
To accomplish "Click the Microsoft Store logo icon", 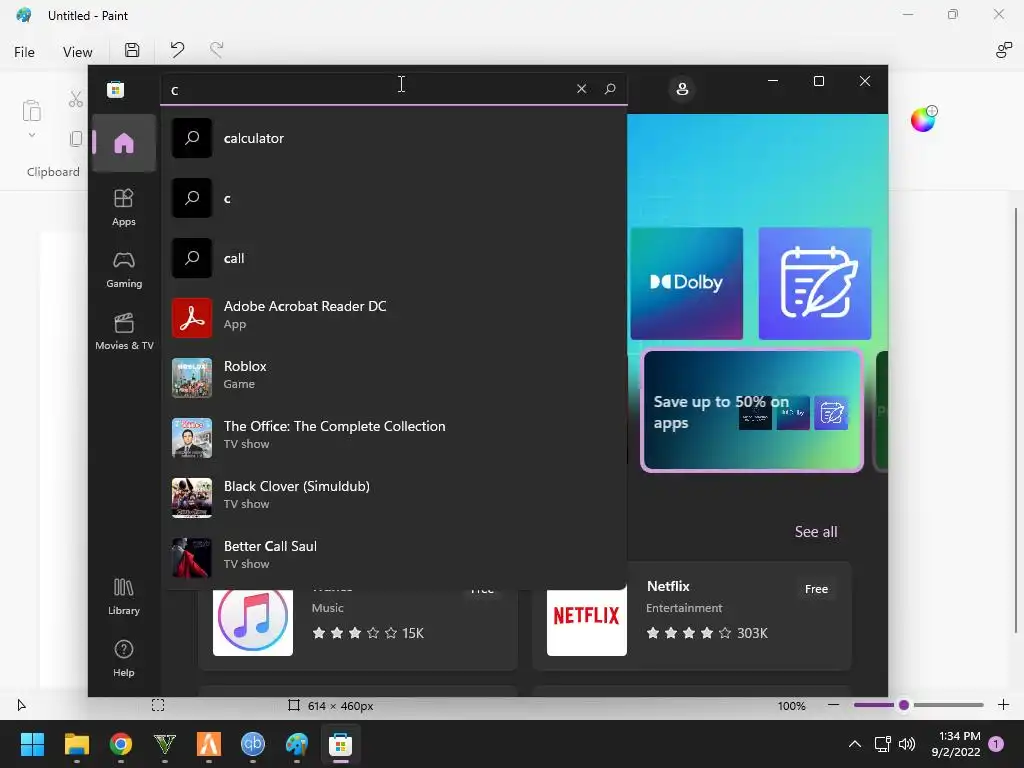I will coord(116,89).
